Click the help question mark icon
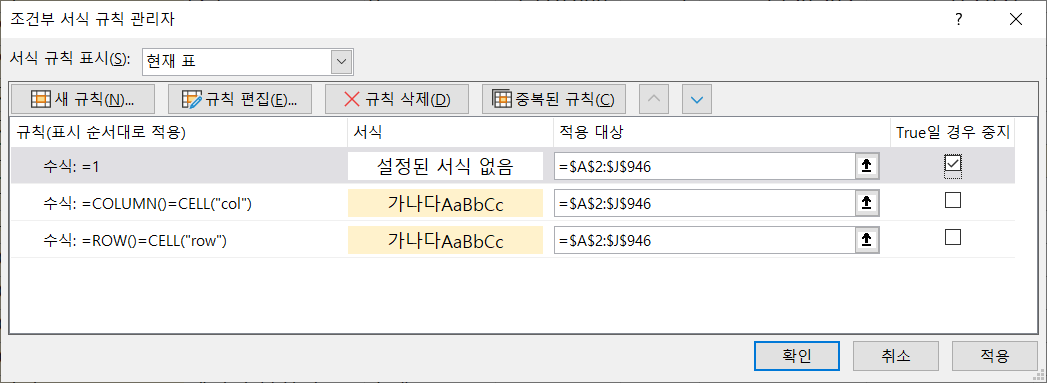Viewport: 1047px width, 383px height. pyautogui.click(x=958, y=19)
